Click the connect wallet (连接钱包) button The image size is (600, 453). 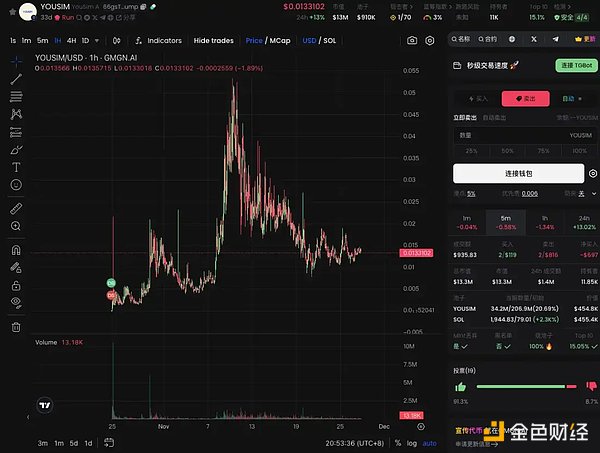pos(518,174)
